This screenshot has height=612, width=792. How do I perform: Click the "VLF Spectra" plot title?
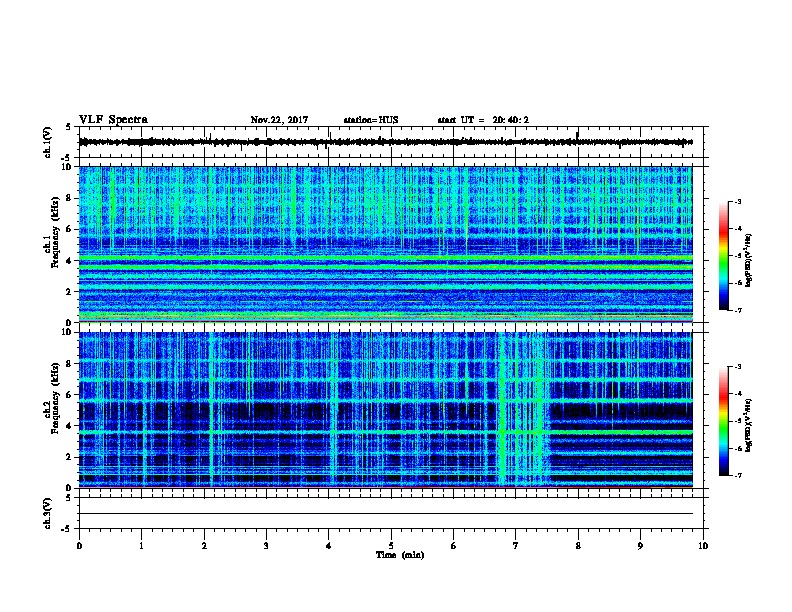[x=113, y=120]
